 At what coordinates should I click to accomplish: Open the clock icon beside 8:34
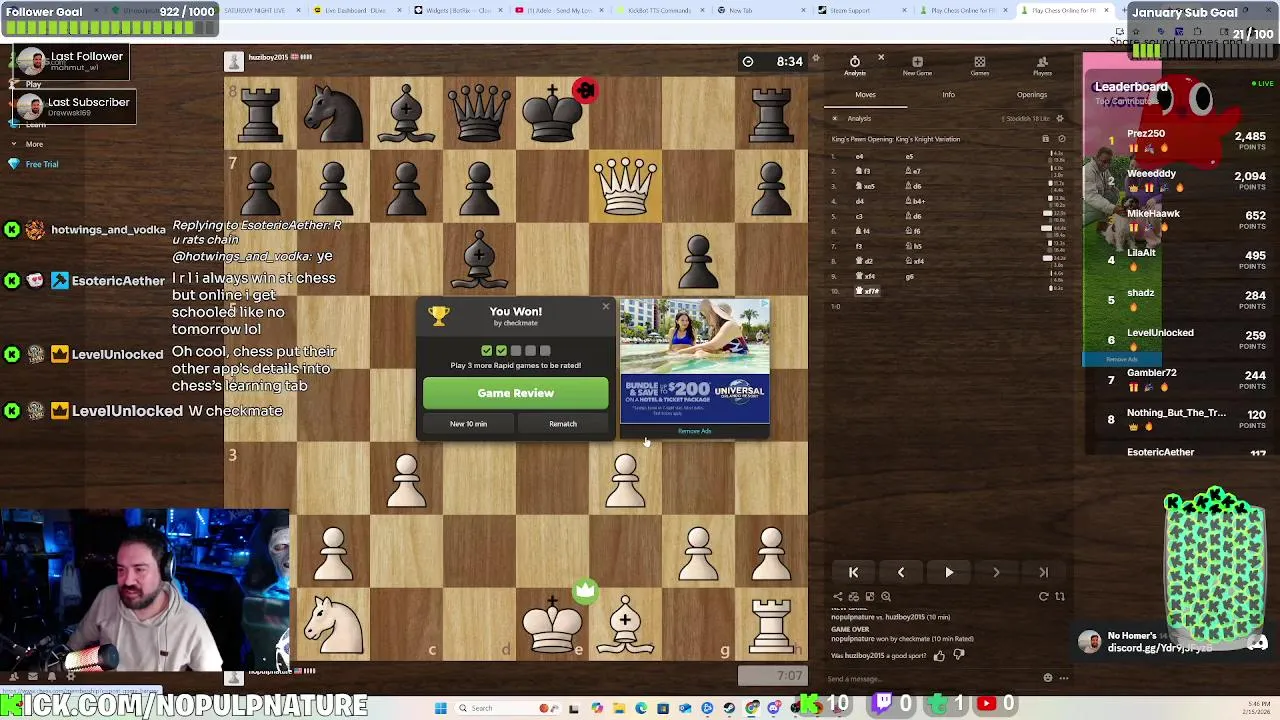[x=748, y=62]
